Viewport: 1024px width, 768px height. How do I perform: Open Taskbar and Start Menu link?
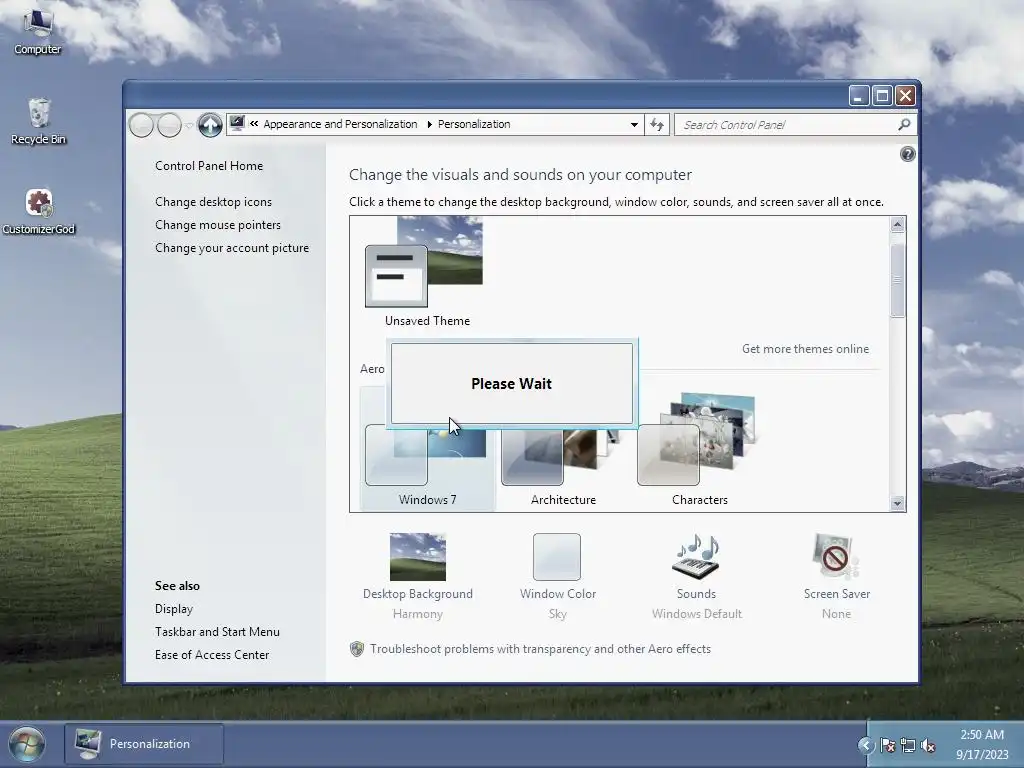point(217,632)
